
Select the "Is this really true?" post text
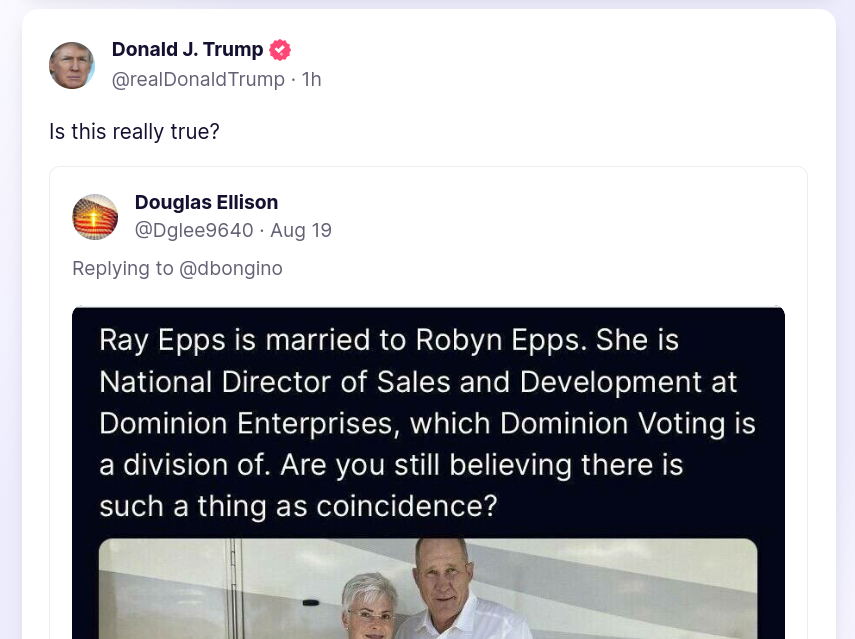coord(134,131)
